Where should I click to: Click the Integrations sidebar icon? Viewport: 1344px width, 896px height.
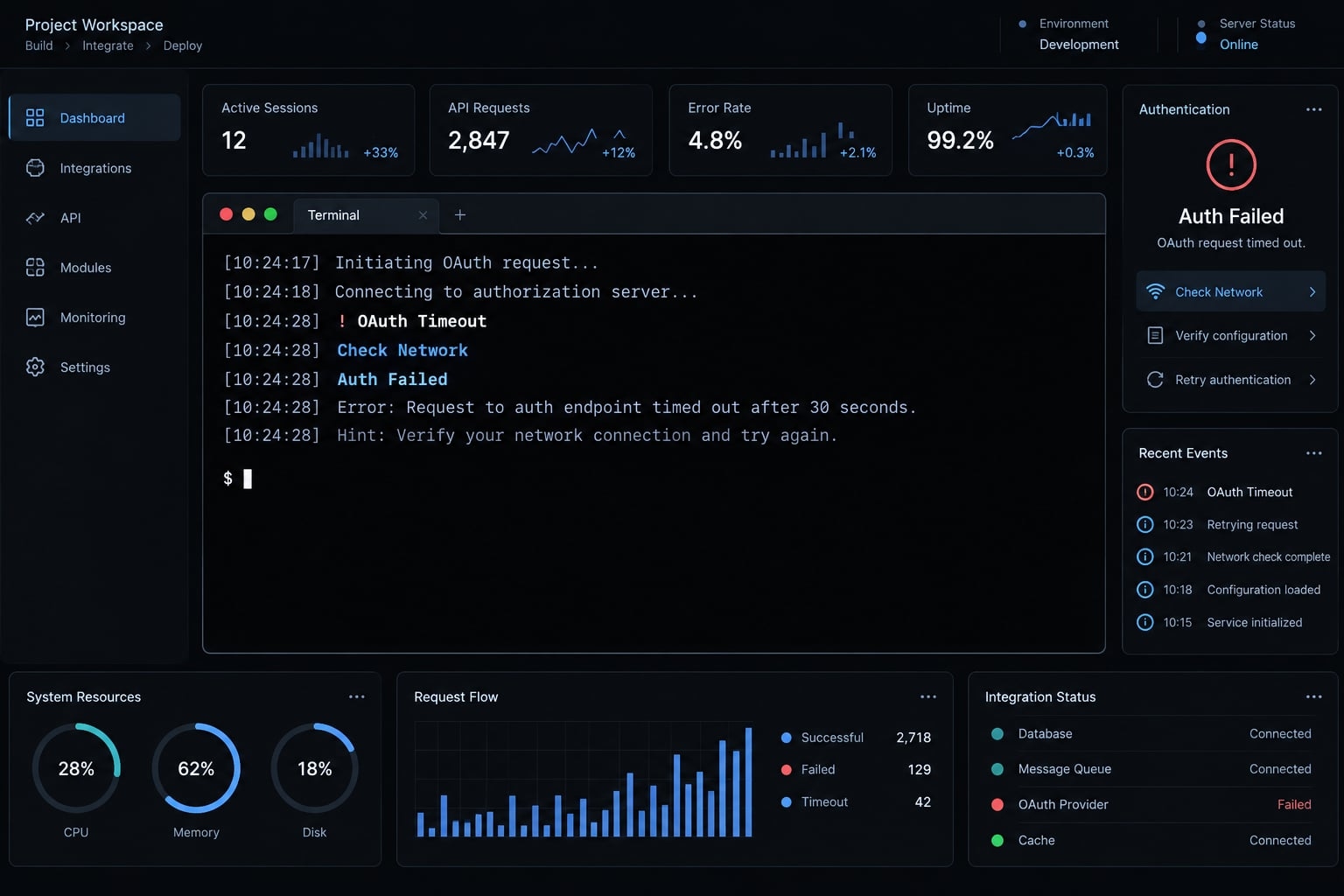coord(35,168)
